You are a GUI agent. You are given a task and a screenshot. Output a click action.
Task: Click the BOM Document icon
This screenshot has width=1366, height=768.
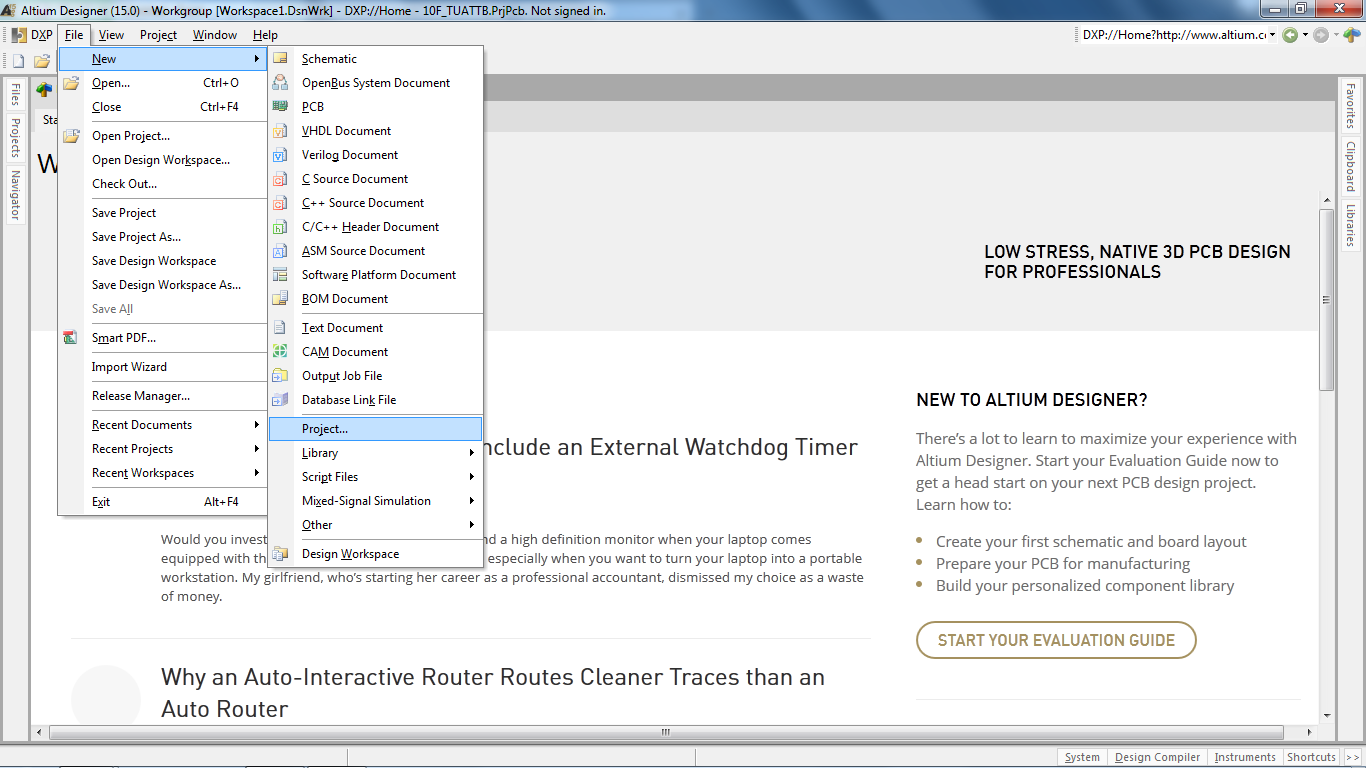(281, 299)
